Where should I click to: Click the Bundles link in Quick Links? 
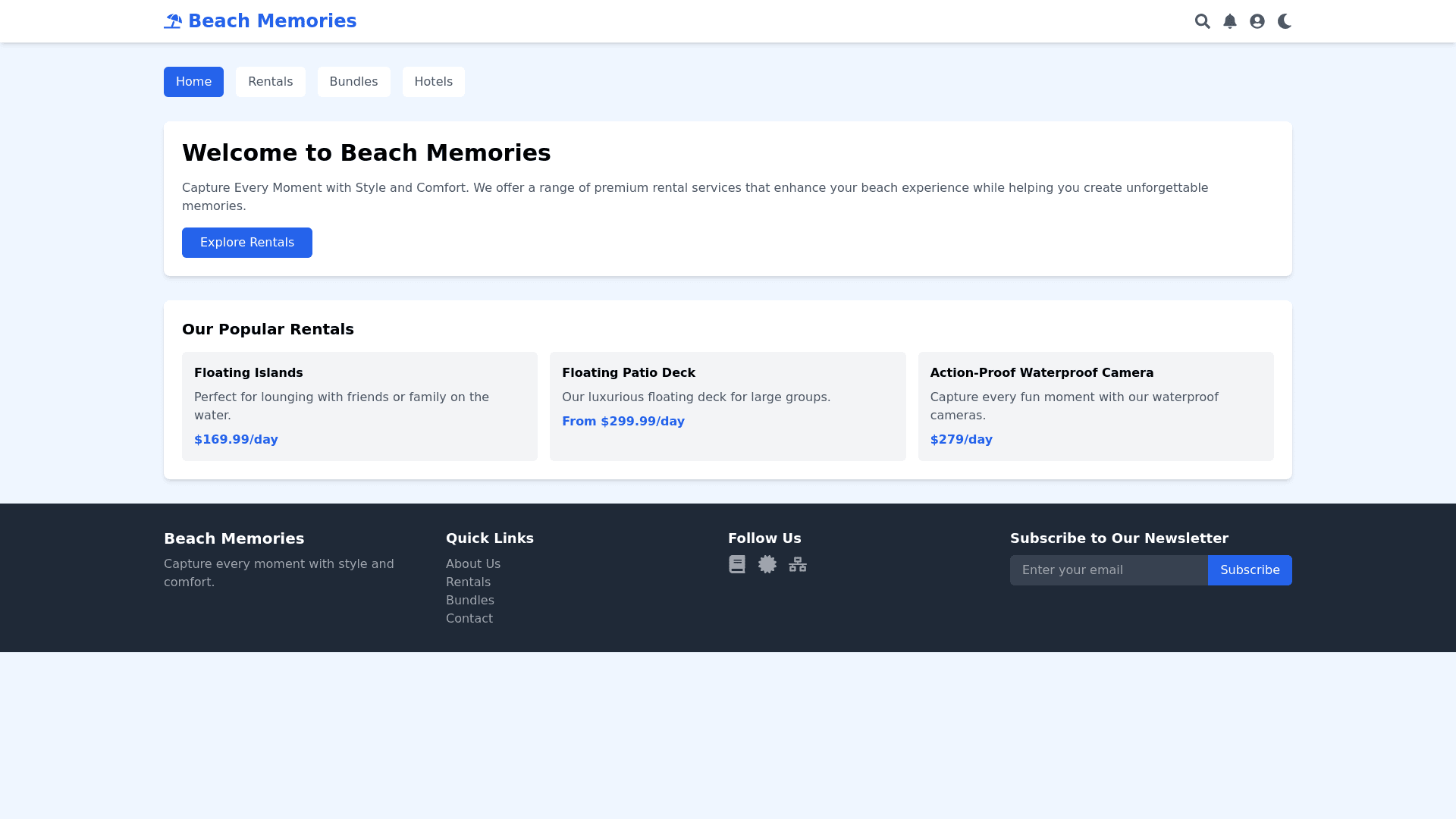tap(469, 601)
